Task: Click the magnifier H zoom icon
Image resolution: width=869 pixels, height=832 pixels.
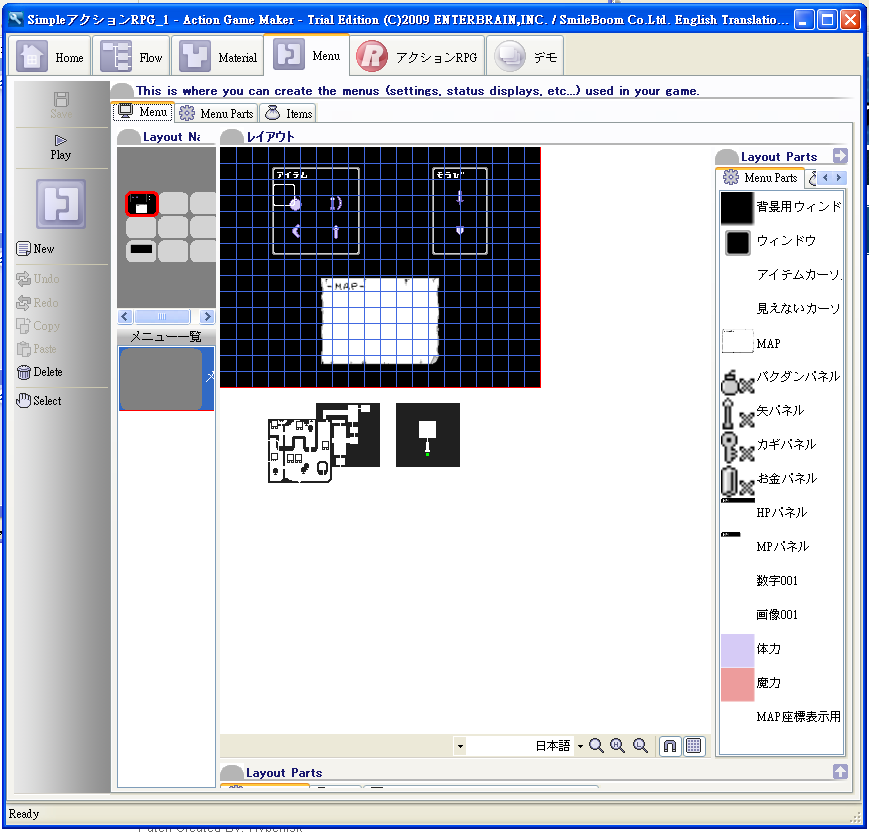Action: tap(618, 746)
